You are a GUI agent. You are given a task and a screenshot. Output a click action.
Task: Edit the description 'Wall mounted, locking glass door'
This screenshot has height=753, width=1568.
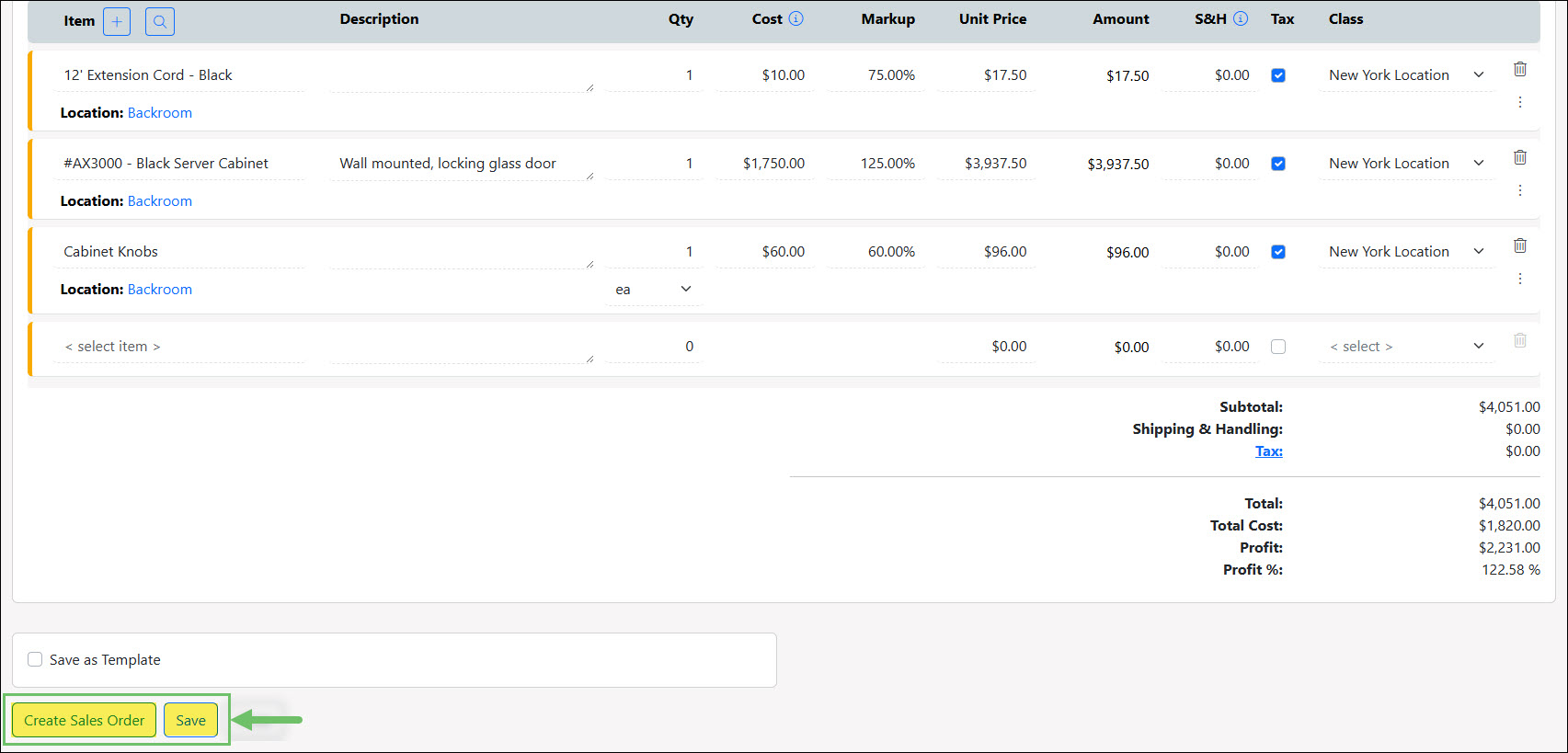tap(462, 164)
